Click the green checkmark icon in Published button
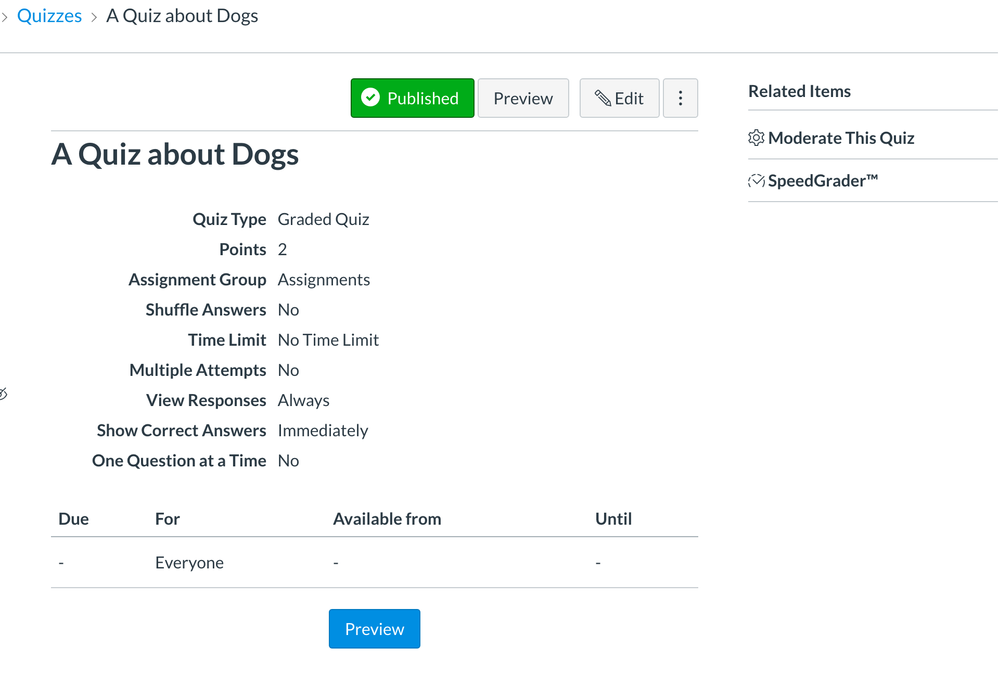This screenshot has width=999, height=680. click(371, 98)
